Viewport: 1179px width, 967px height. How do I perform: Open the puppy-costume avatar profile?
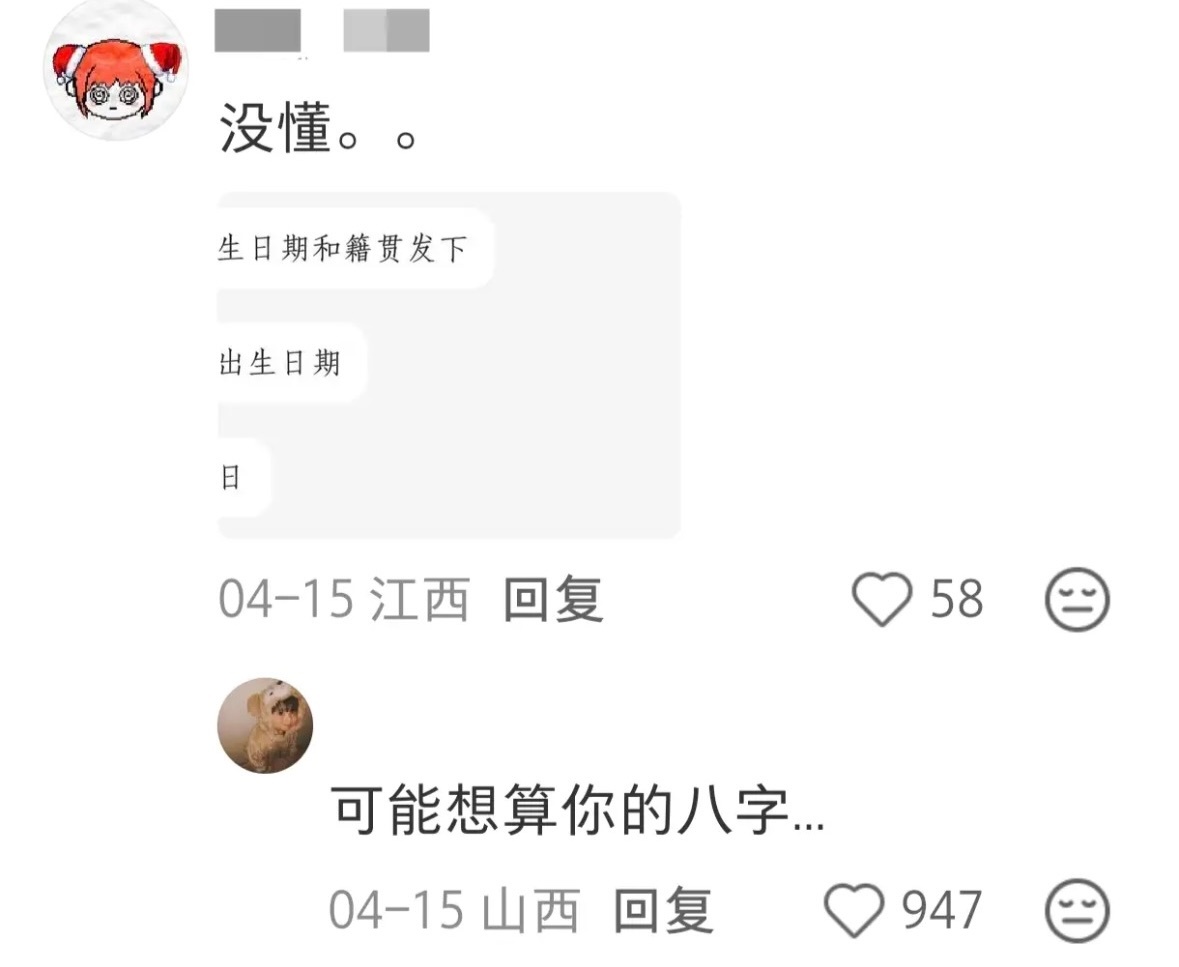(265, 725)
